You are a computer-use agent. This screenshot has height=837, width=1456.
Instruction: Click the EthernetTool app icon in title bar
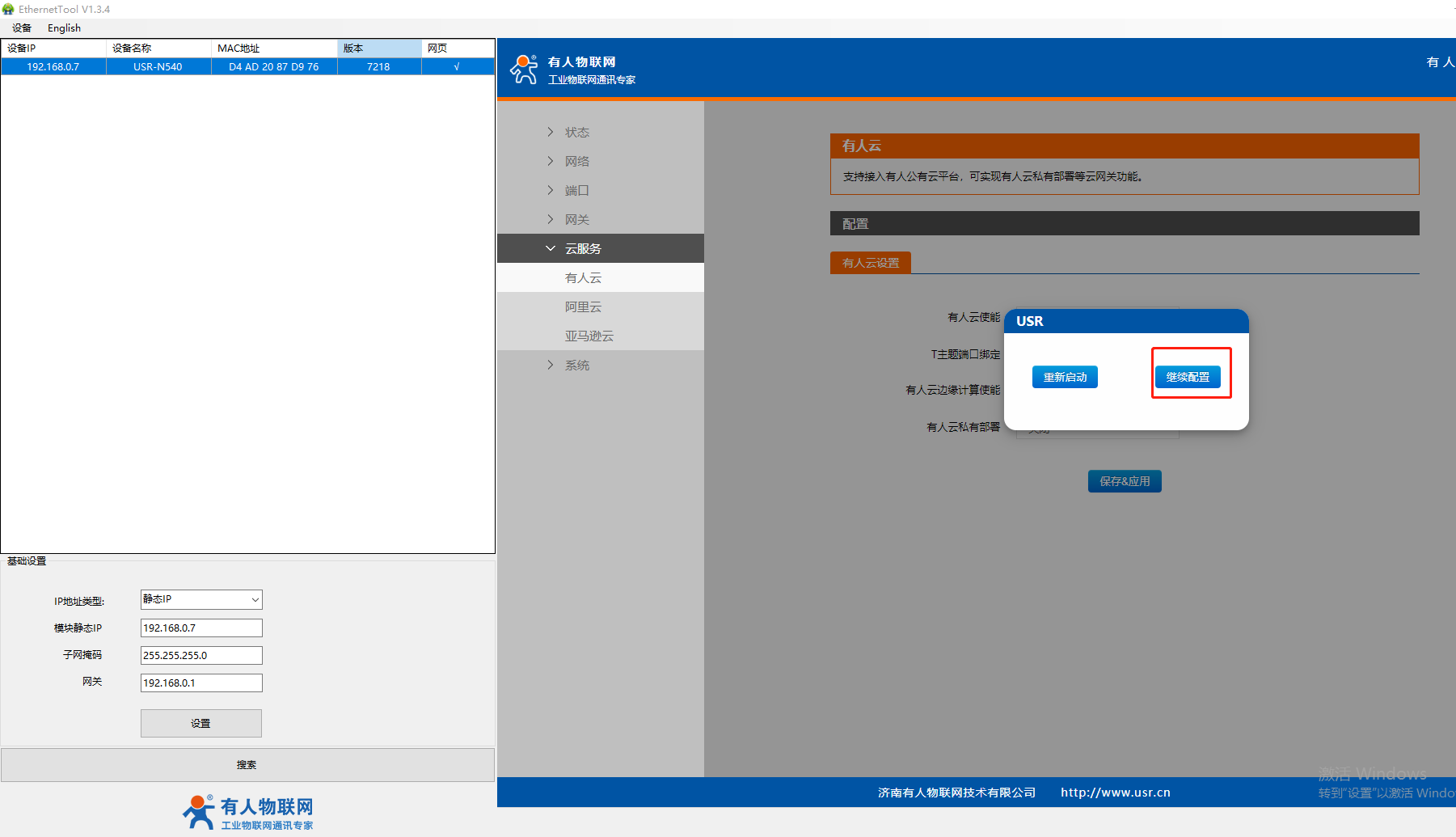click(x=8, y=9)
